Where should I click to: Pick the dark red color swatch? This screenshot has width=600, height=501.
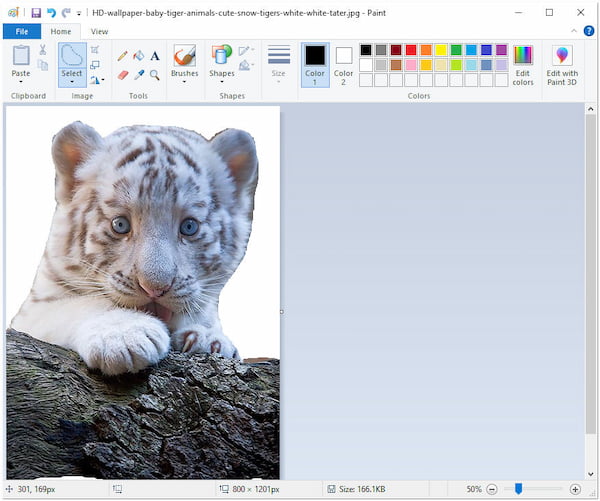pos(396,50)
